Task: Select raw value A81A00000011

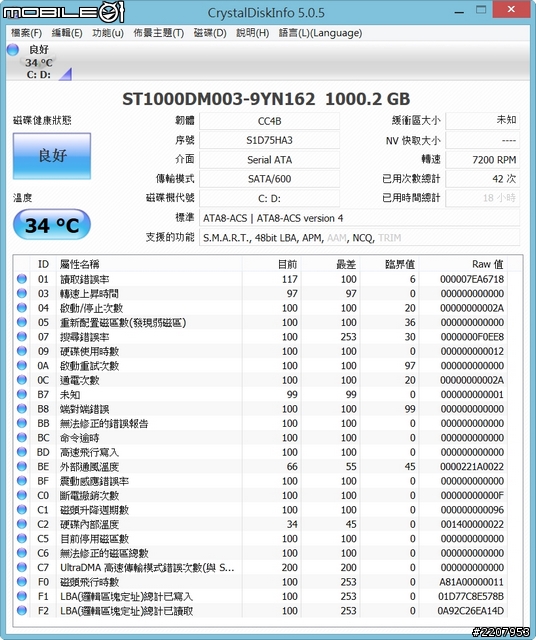Action: click(472, 582)
